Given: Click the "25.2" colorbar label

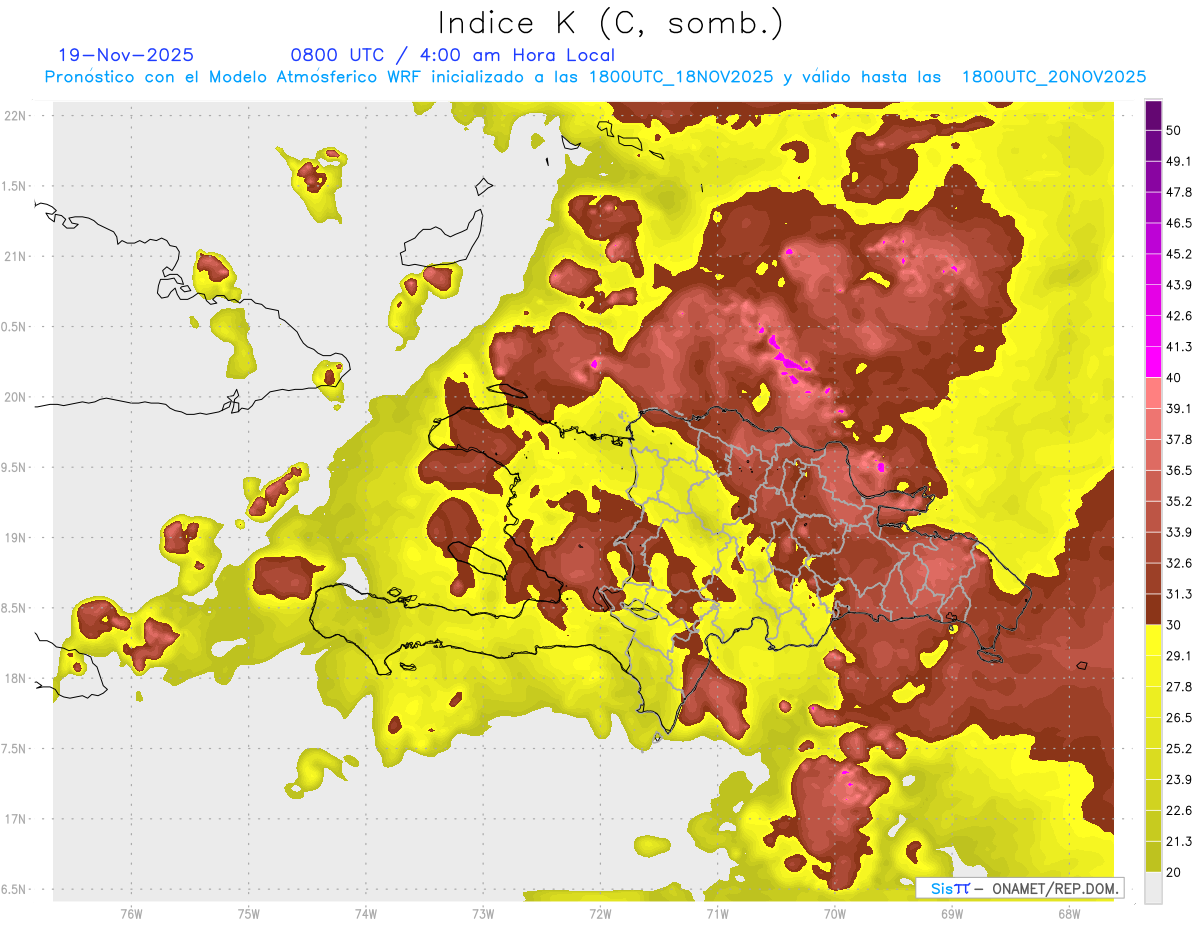Looking at the screenshot, I should (x=1179, y=749).
